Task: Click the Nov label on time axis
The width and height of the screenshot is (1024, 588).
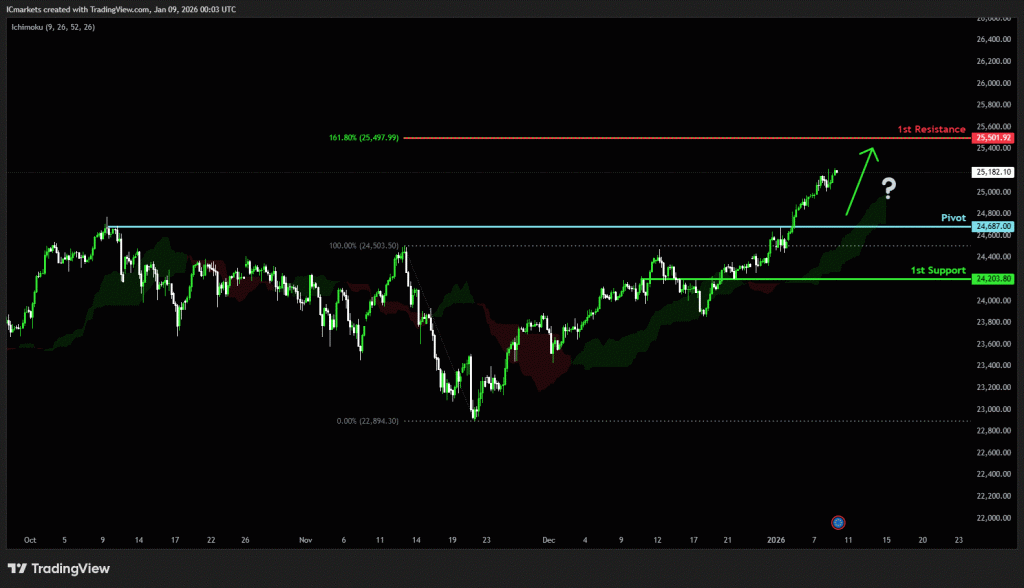Action: [305, 538]
